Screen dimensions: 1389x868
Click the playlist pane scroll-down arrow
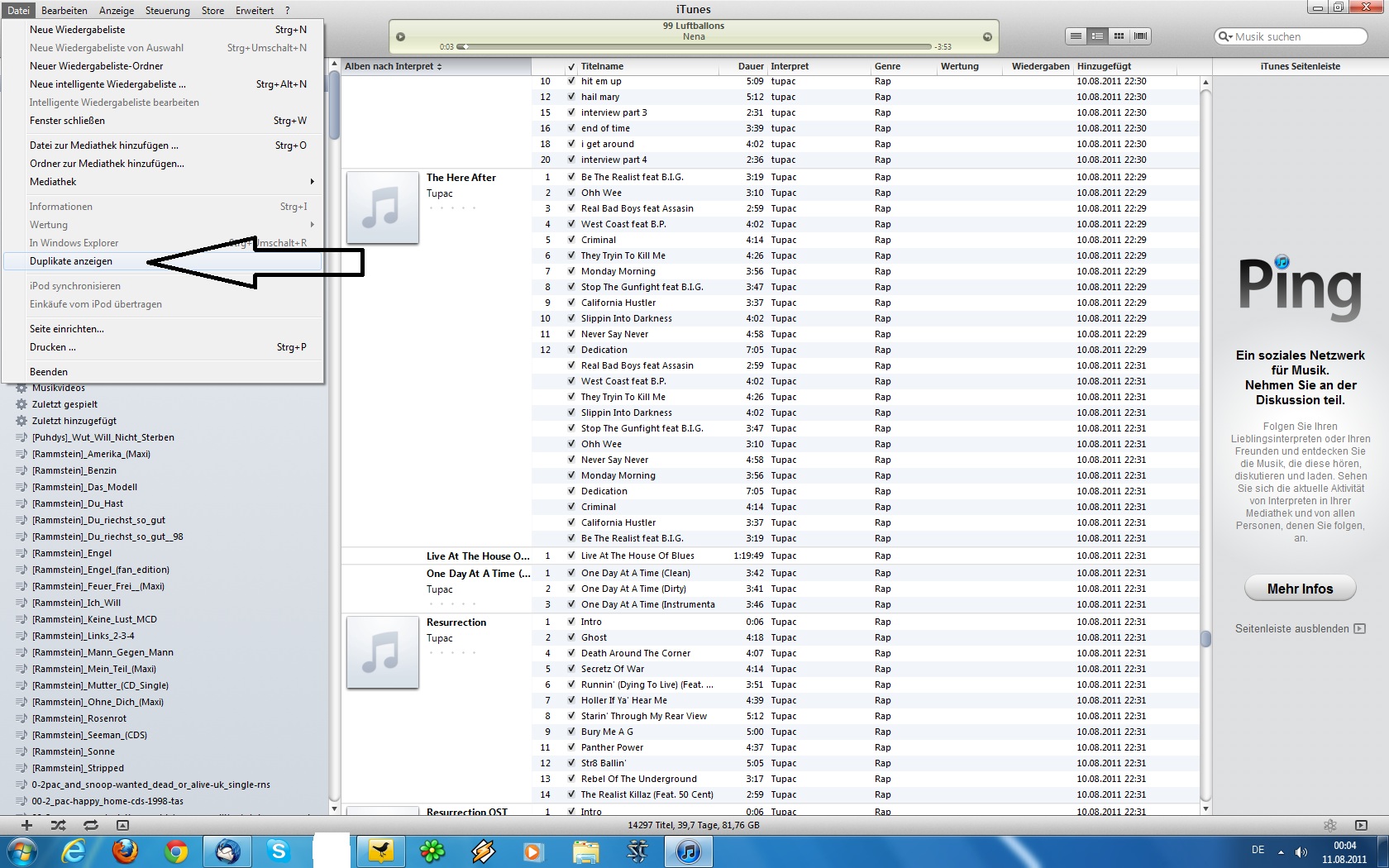click(x=334, y=809)
